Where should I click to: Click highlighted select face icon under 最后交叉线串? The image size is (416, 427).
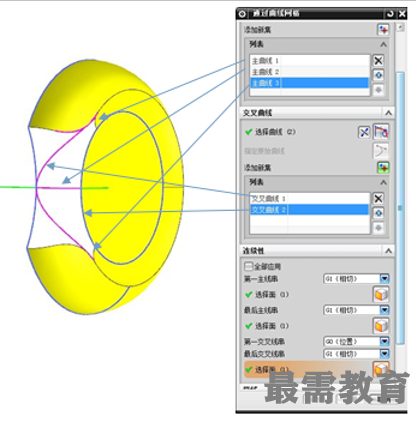pos(381,369)
